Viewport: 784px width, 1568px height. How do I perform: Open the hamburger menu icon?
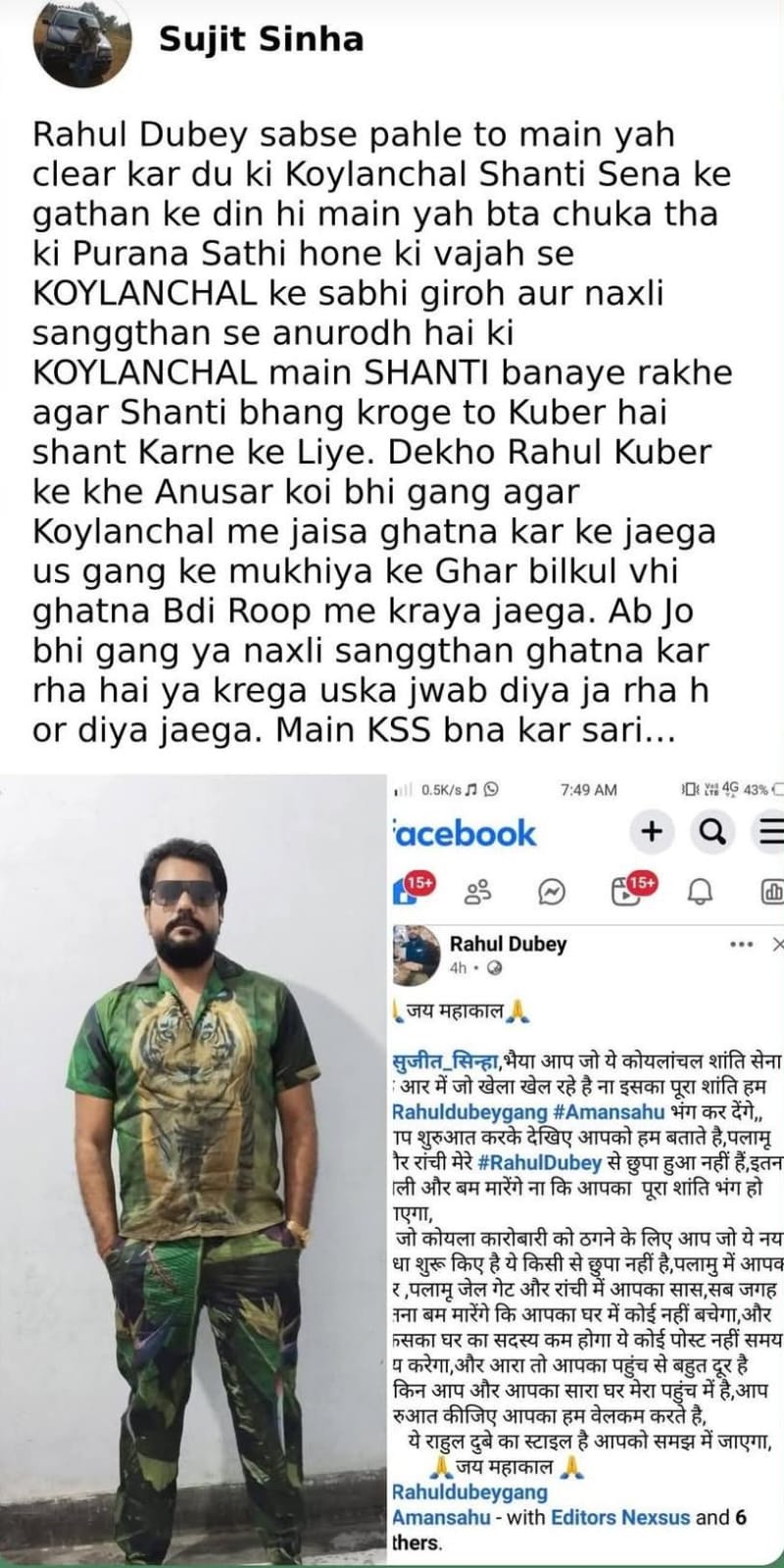770,832
